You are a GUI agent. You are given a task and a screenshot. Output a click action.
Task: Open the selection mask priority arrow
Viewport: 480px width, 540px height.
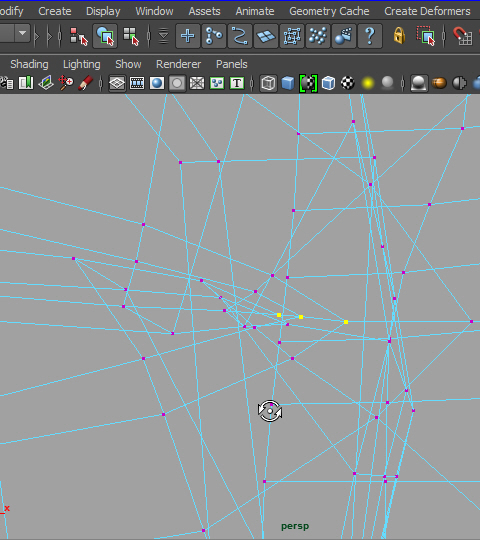pyautogui.click(x=164, y=36)
